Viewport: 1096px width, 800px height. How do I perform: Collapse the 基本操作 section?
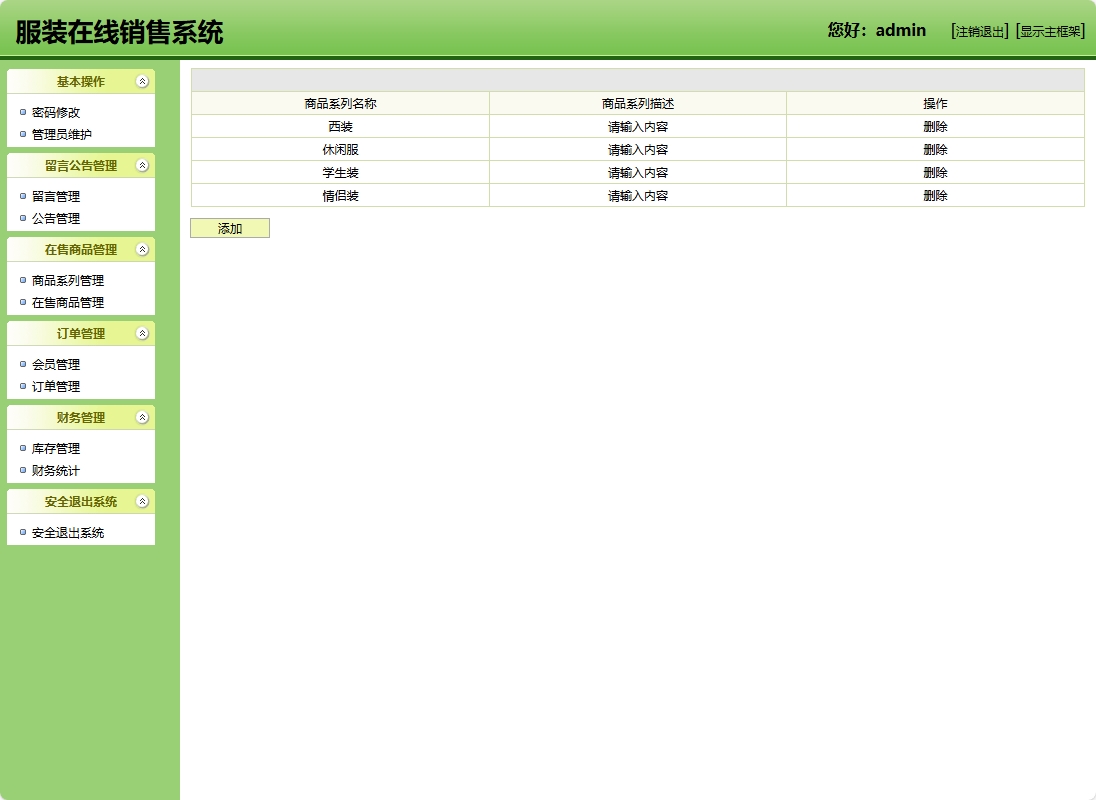coord(140,82)
